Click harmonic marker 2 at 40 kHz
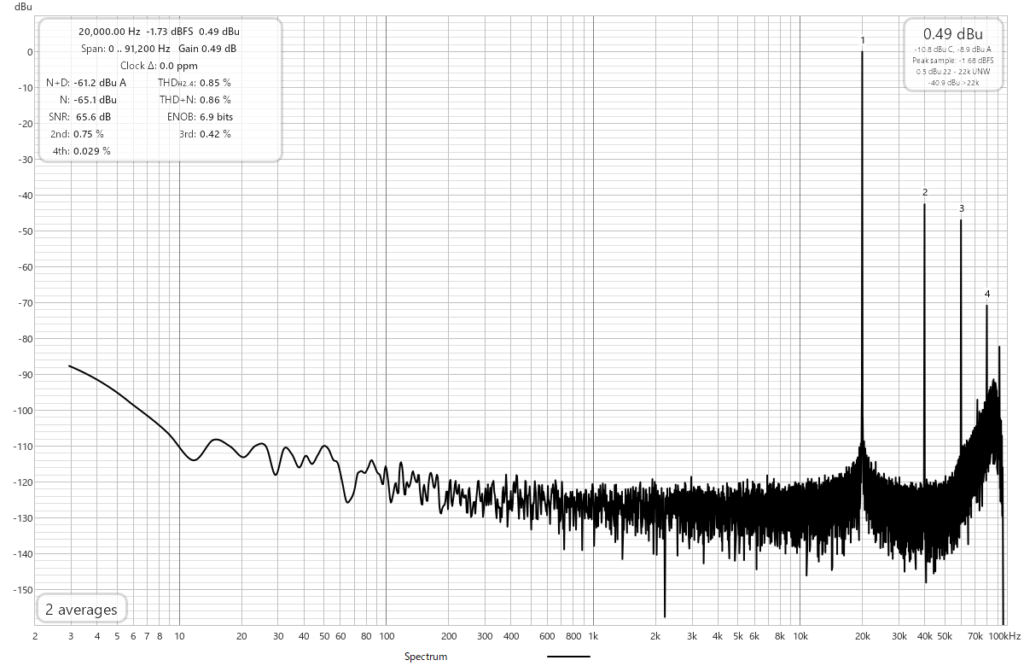Image resolution: width=1024 pixels, height=666 pixels. coord(925,192)
